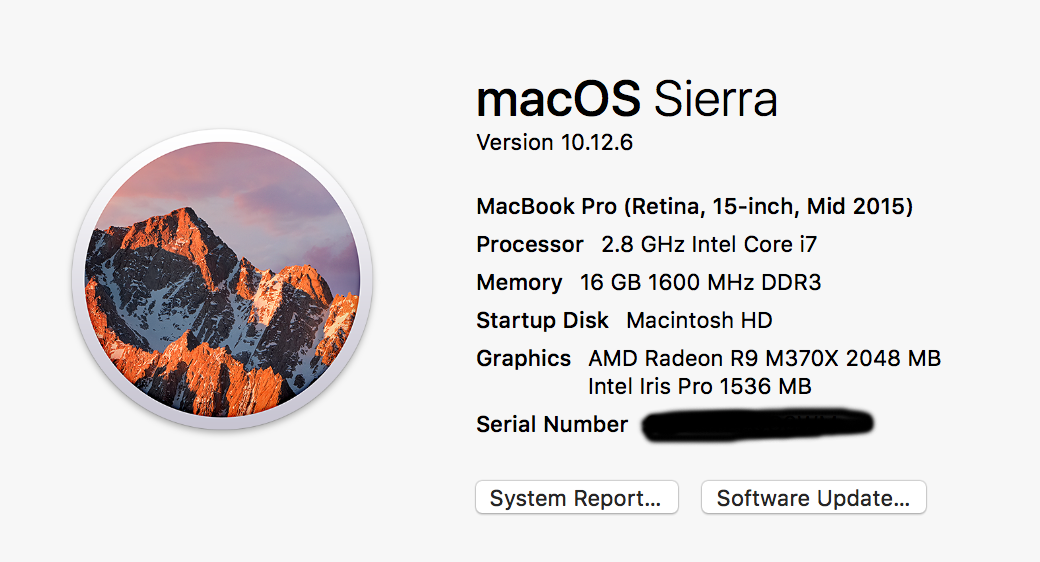Select the "MacBook Pro" model name
This screenshot has width=1040, height=562.
pos(540,207)
